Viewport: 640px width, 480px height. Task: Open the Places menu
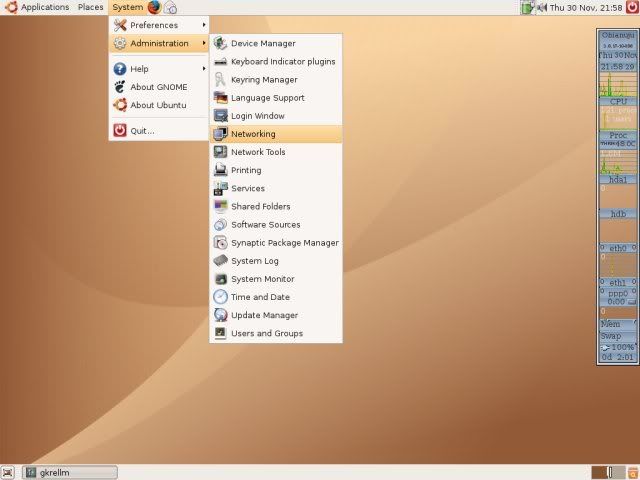click(x=91, y=7)
